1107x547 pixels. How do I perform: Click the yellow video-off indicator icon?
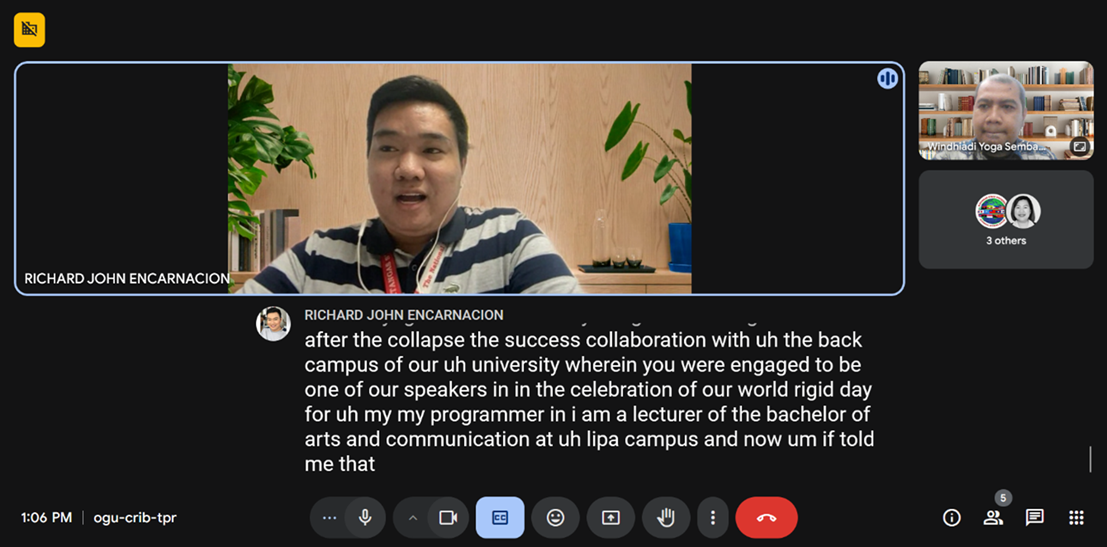click(x=29, y=30)
